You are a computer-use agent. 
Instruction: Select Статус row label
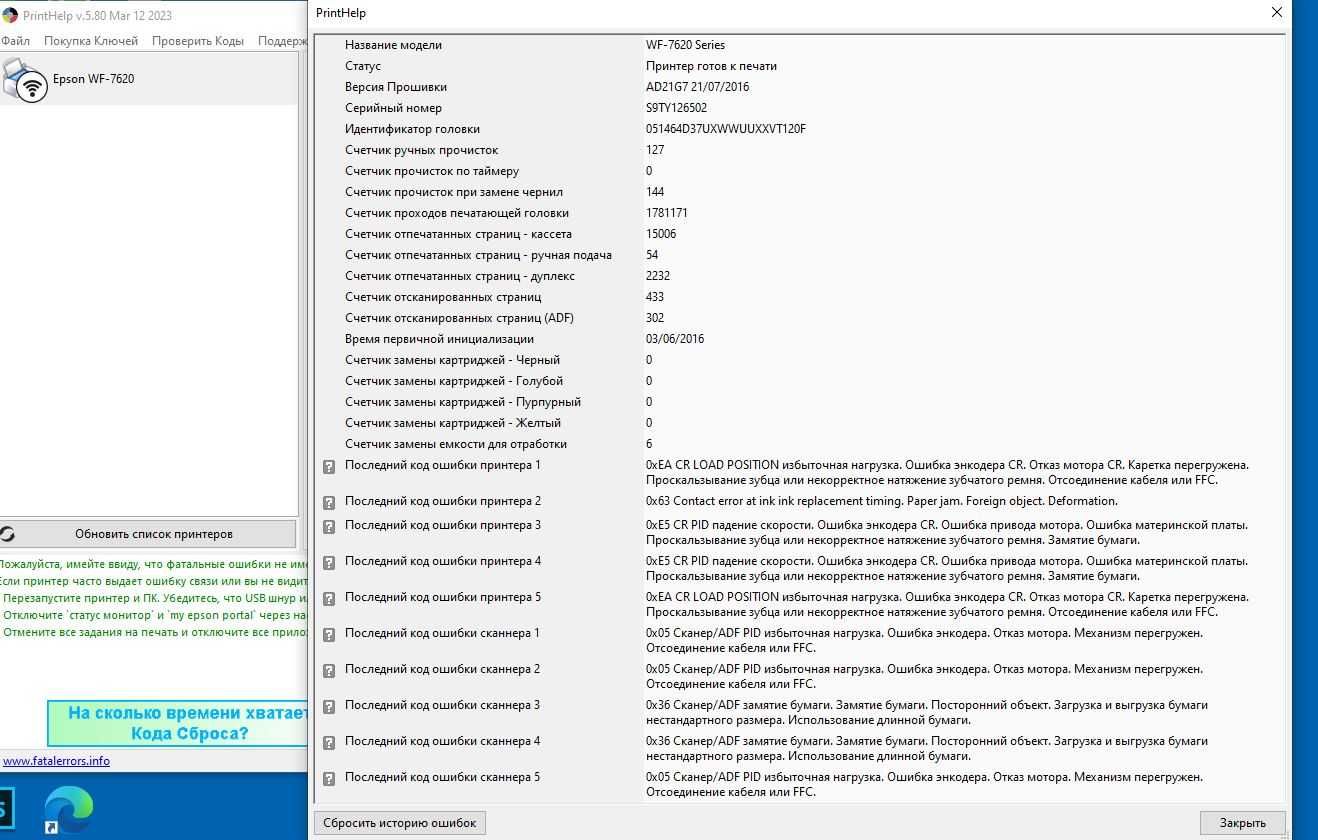pos(363,66)
